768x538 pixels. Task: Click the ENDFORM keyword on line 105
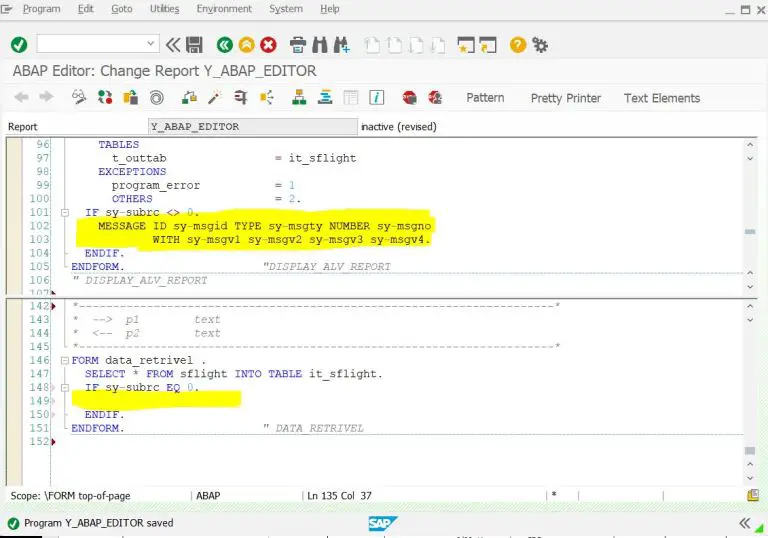(97, 267)
